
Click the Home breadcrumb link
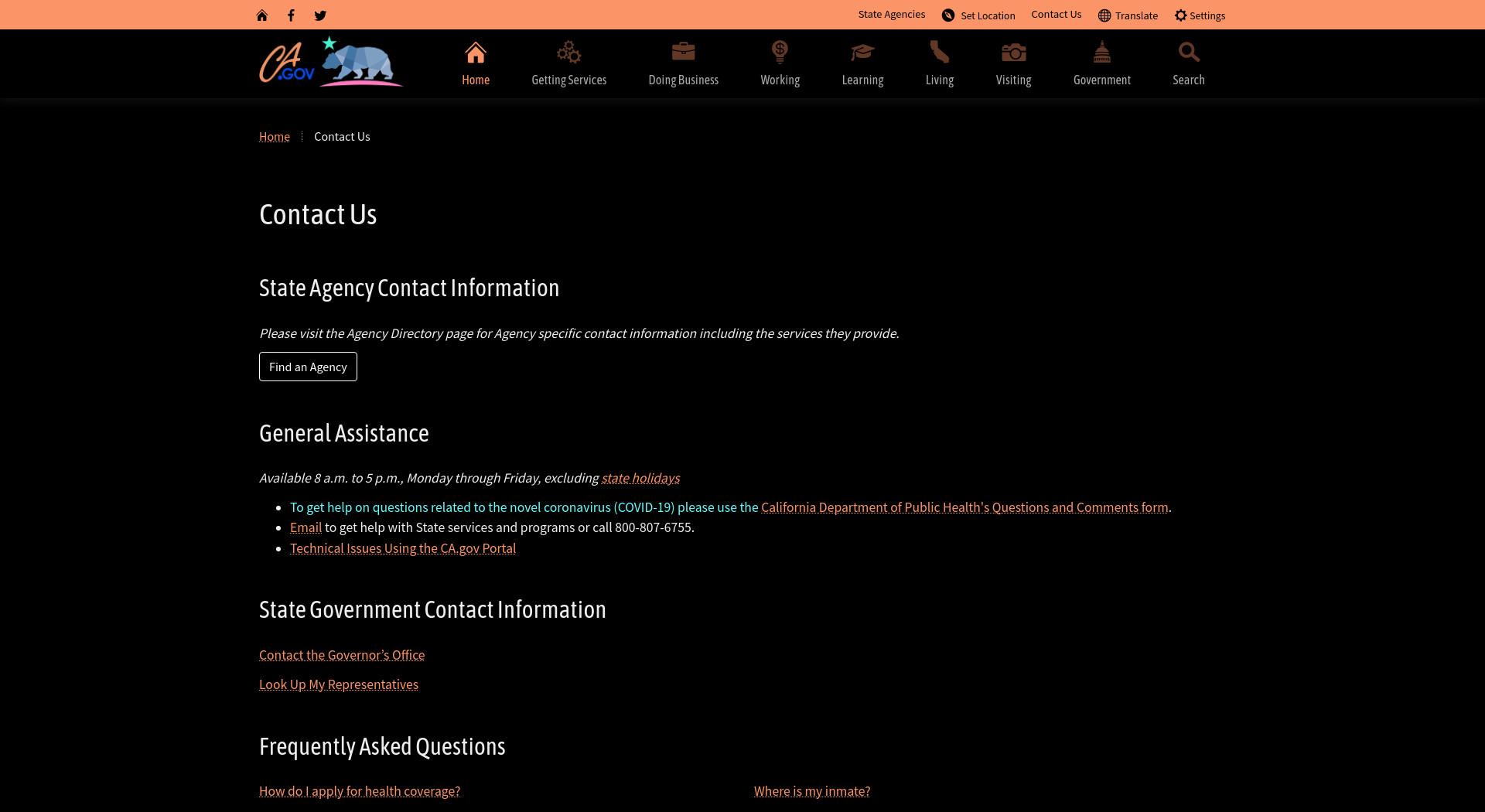(x=275, y=137)
